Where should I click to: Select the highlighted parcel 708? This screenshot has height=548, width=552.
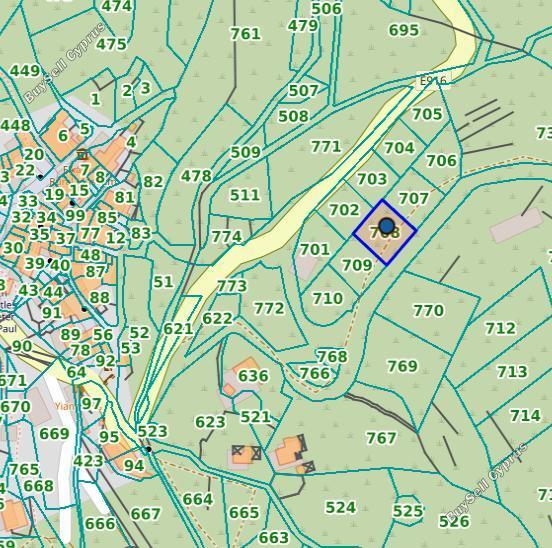click(x=385, y=232)
